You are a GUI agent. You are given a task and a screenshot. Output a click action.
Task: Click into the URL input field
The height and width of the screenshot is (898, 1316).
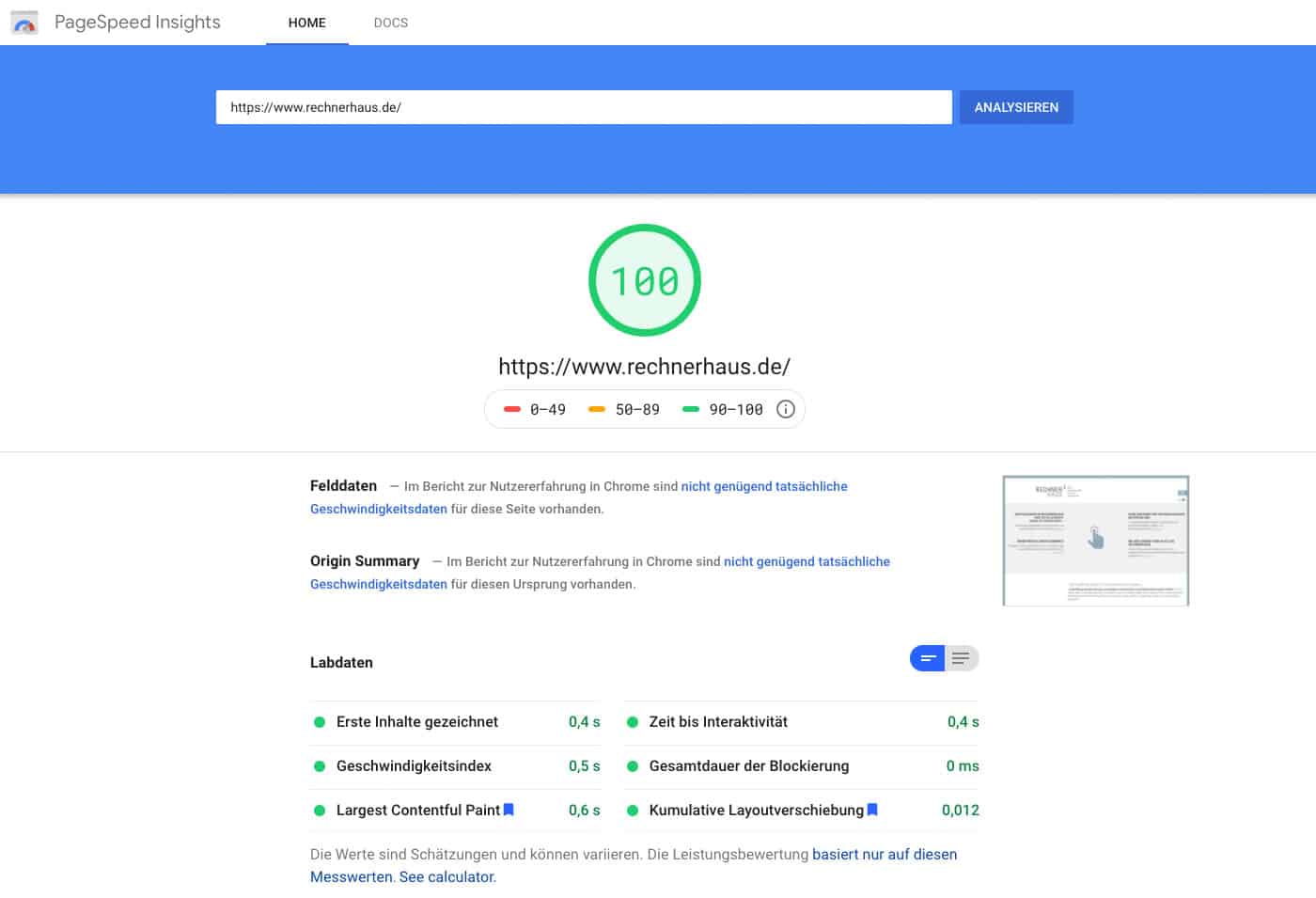pyautogui.click(x=583, y=107)
